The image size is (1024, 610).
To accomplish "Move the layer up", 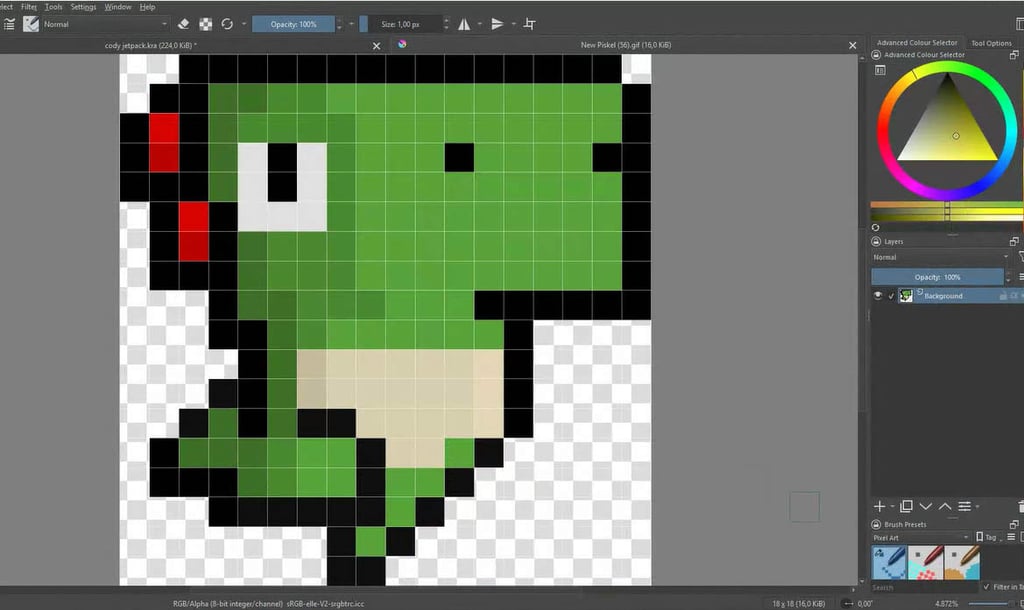I will (945, 506).
